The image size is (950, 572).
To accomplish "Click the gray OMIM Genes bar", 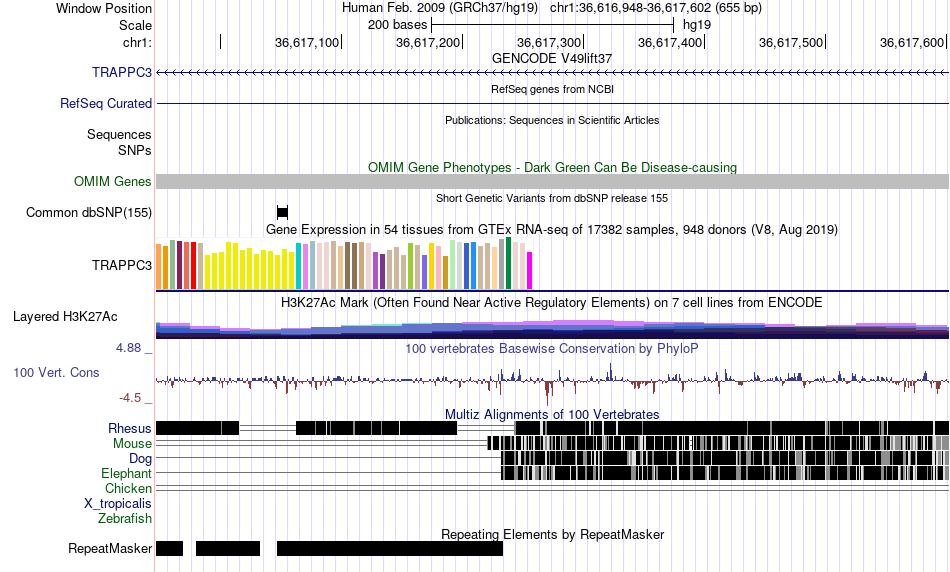I will tap(553, 181).
